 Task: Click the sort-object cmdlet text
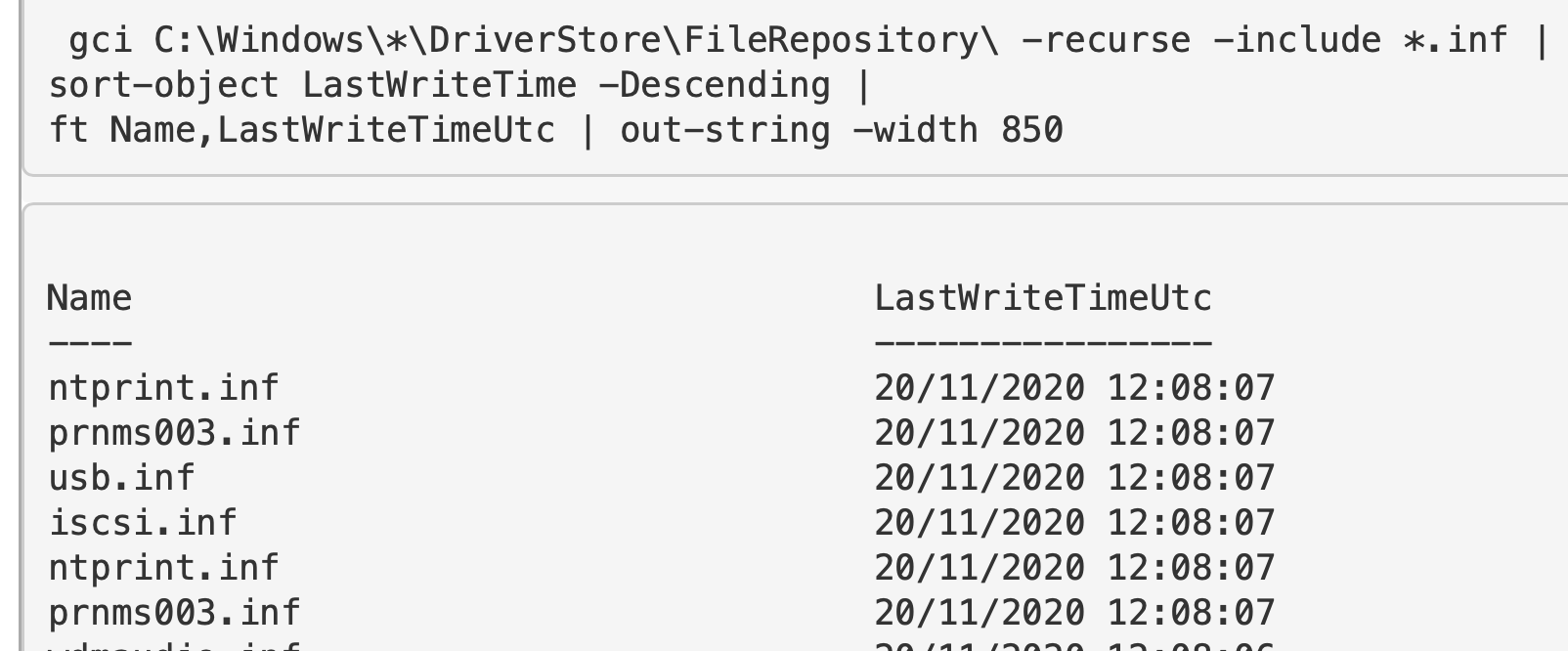[x=163, y=85]
